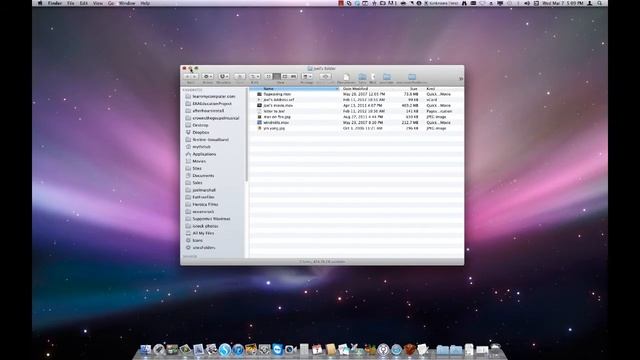Open the calendar app in the Dock
Image resolution: width=640 pixels, height=360 pixels.
point(317,349)
